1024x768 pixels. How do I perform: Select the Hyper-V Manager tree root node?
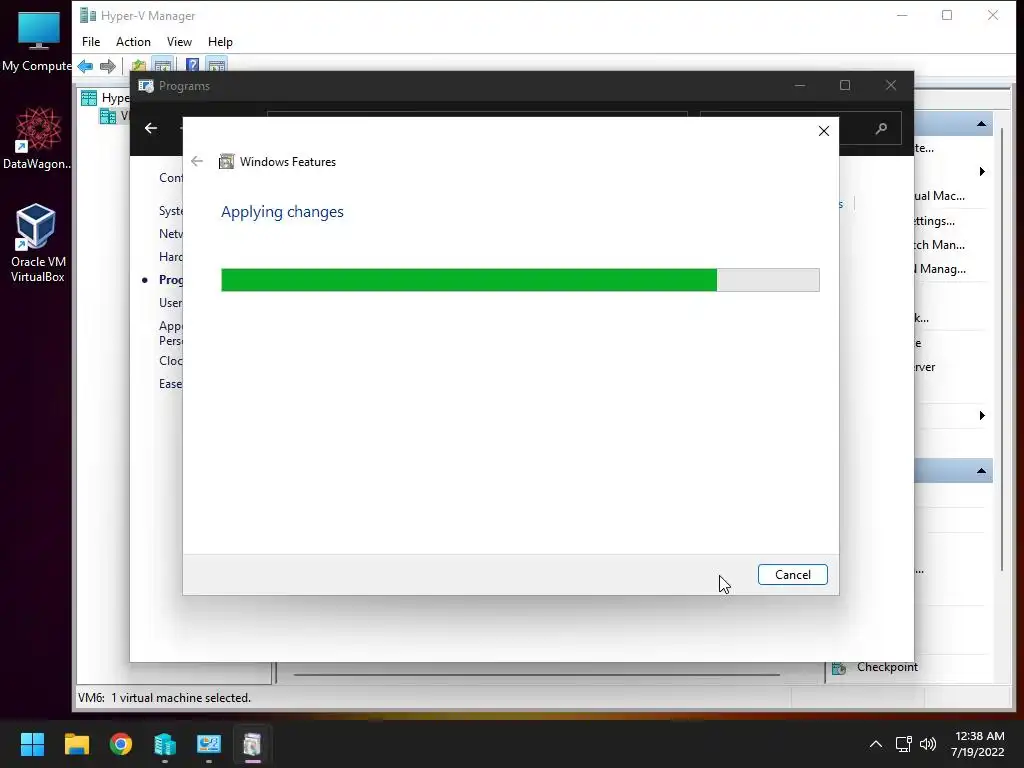[106, 98]
